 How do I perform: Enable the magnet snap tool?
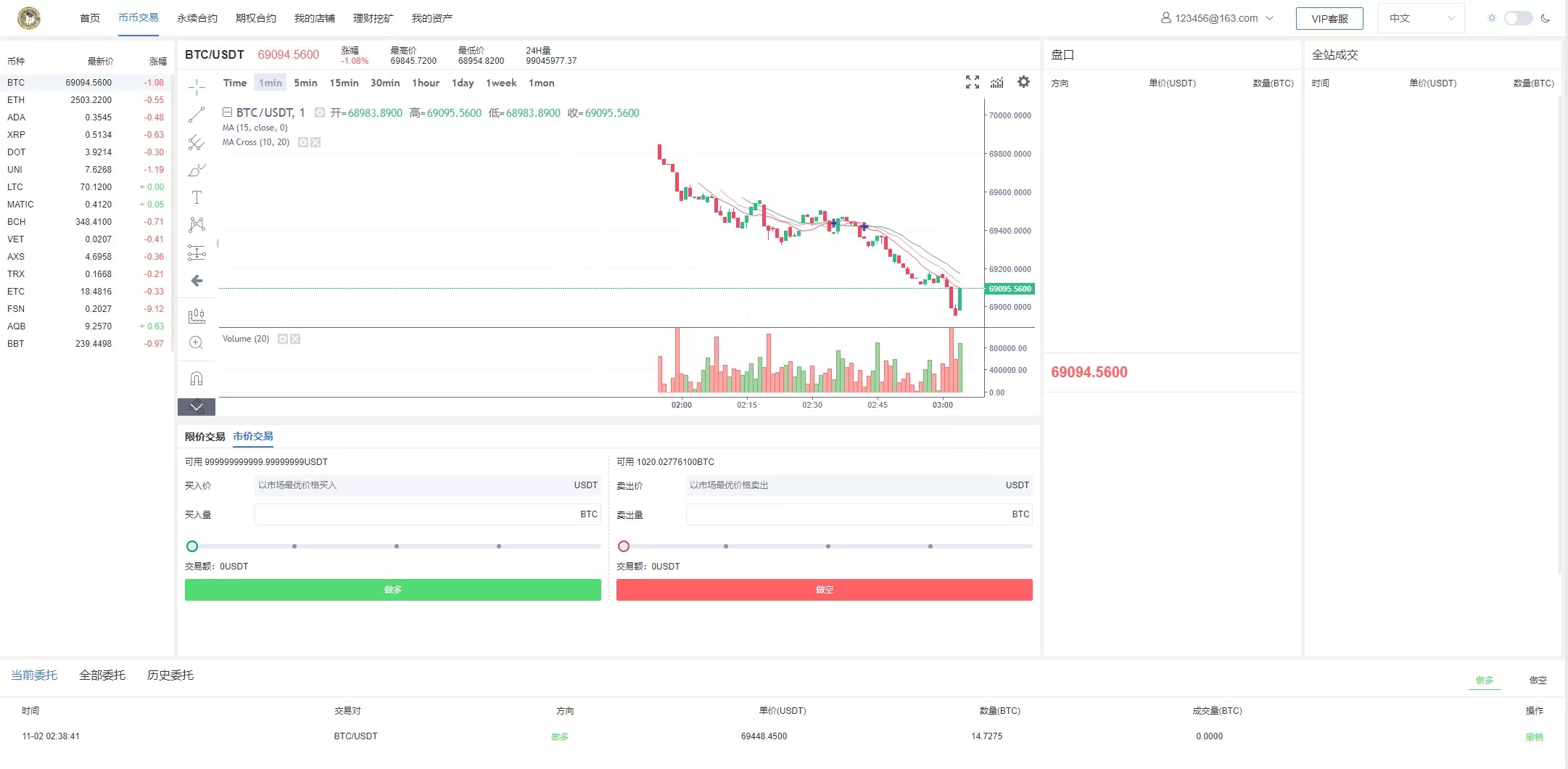point(197,379)
